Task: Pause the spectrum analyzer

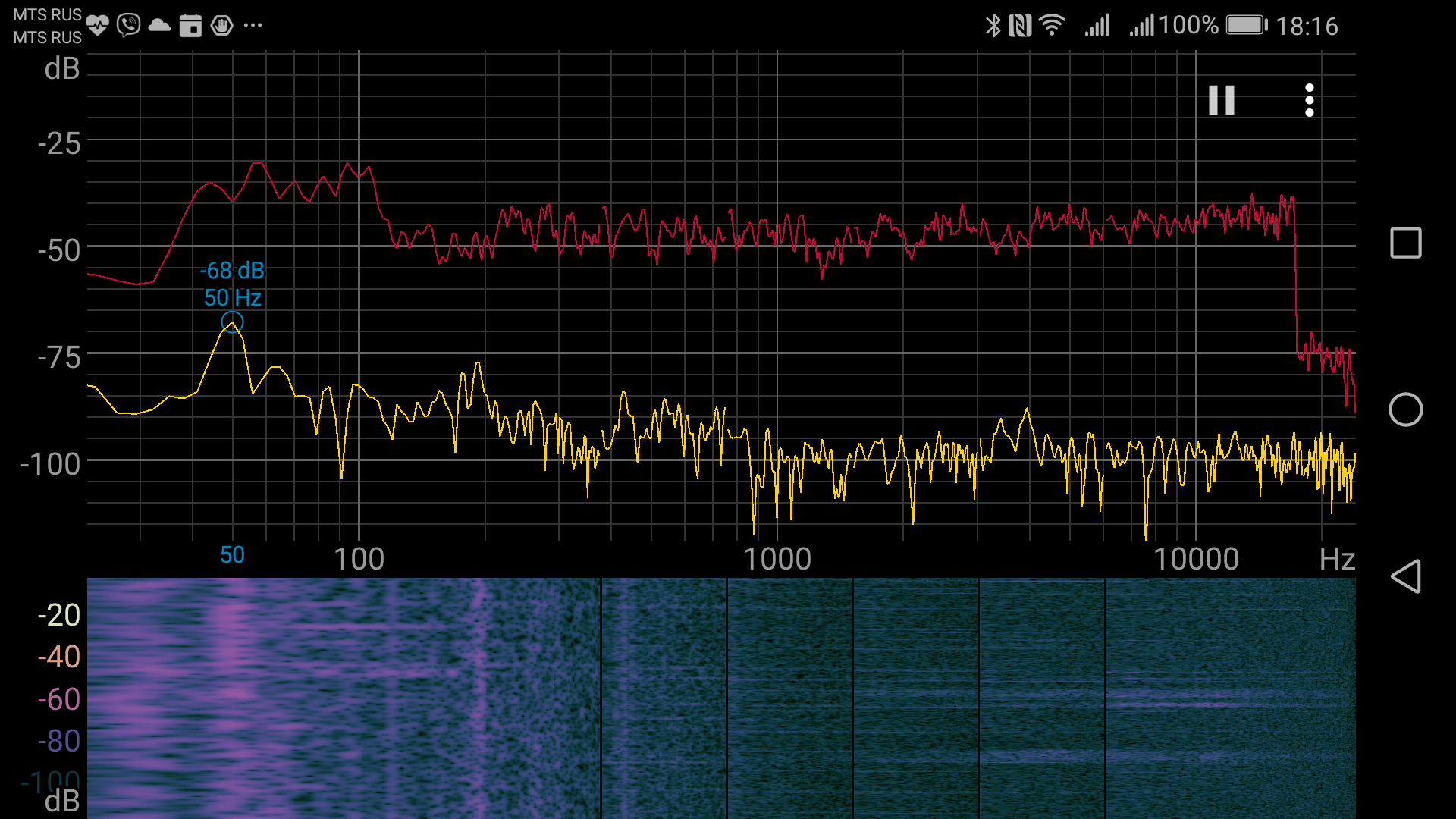Action: pyautogui.click(x=1221, y=100)
